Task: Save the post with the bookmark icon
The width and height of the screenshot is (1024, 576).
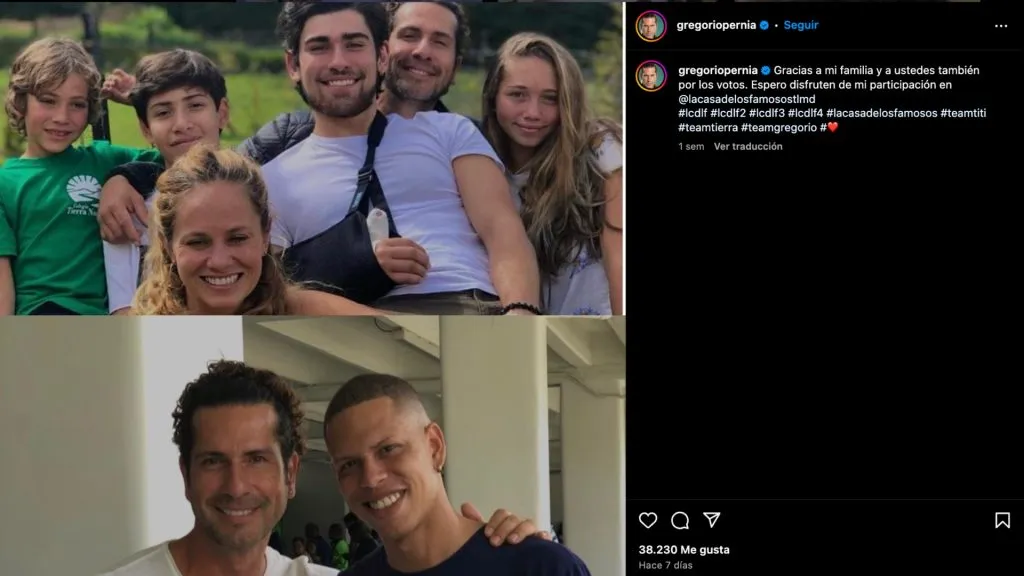Action: [1002, 520]
